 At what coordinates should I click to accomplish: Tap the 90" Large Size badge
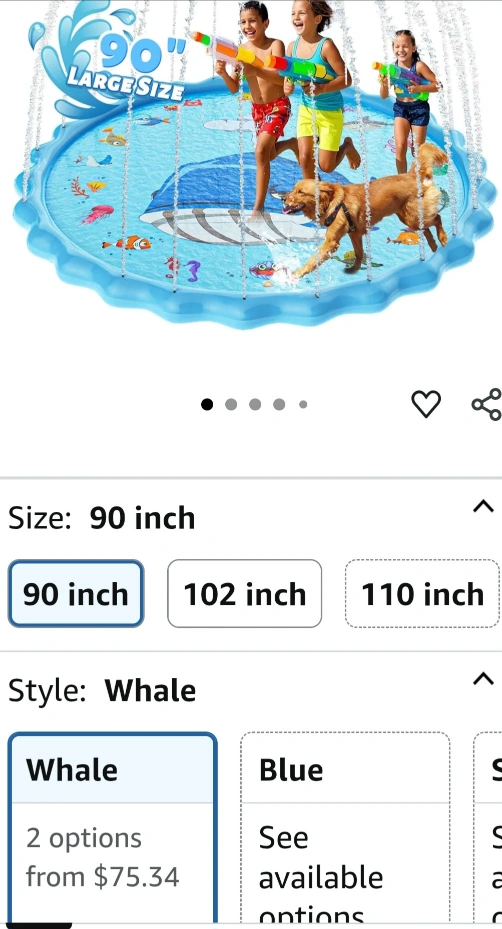[110, 59]
